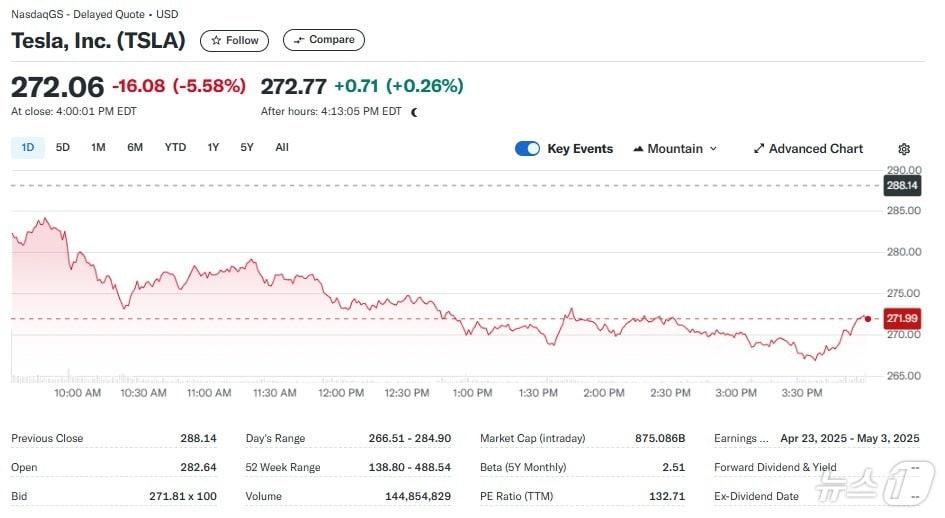Click the star icon on Follow

tap(216, 41)
